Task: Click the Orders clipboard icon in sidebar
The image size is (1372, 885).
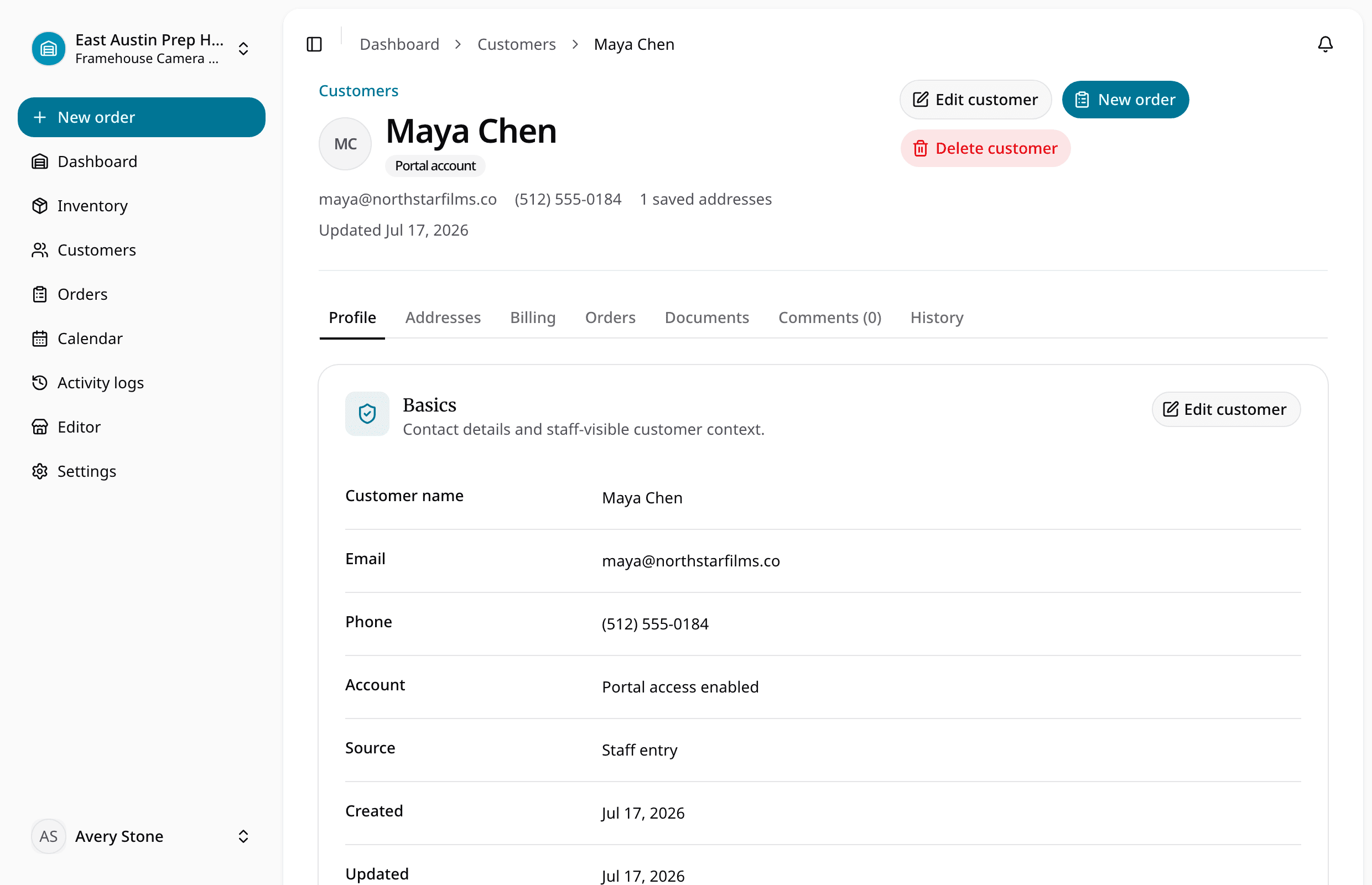Action: (x=40, y=294)
